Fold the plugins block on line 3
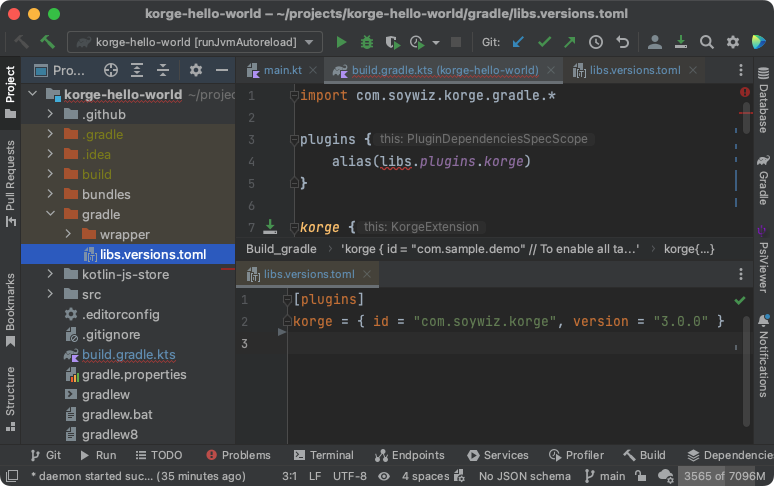This screenshot has width=774, height=486. coord(294,140)
